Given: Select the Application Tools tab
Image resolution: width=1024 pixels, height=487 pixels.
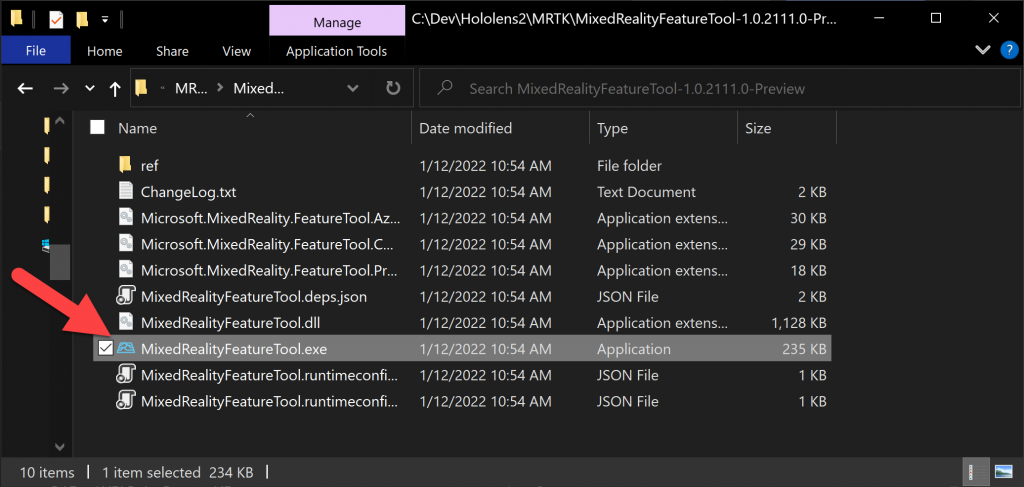Looking at the screenshot, I should [336, 51].
